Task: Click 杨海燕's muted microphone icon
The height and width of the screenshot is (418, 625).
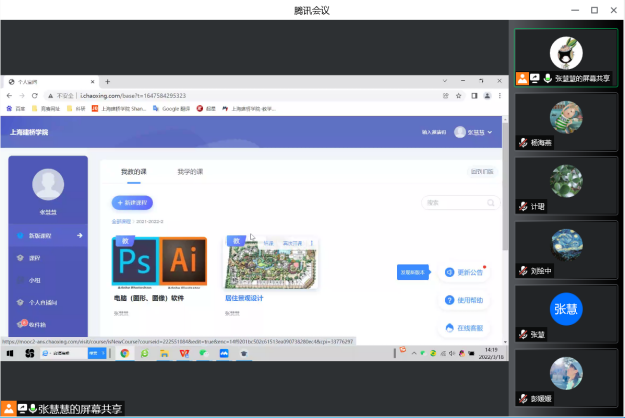Action: tap(523, 144)
